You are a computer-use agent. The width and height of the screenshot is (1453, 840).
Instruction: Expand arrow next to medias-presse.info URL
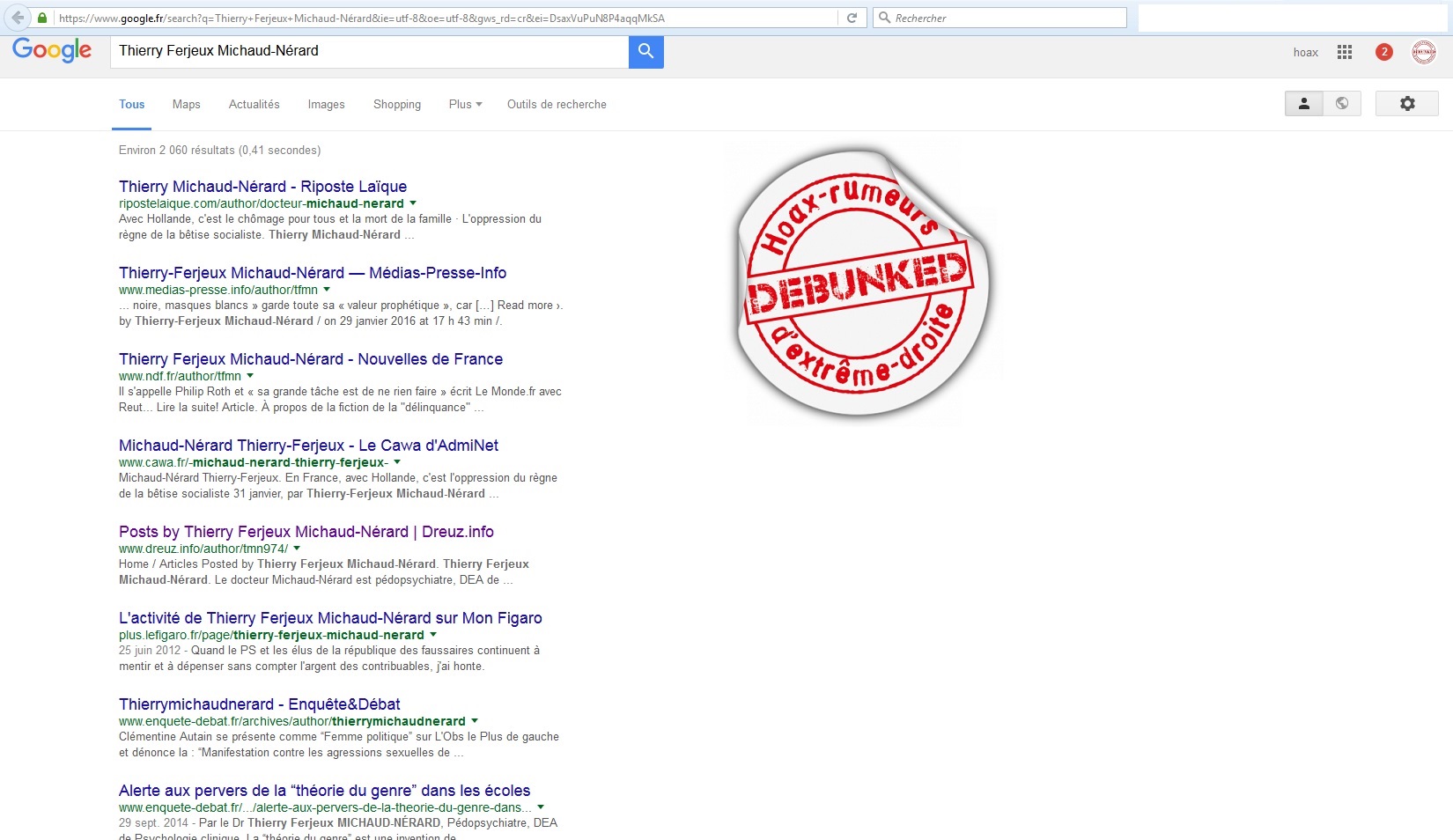click(x=327, y=290)
